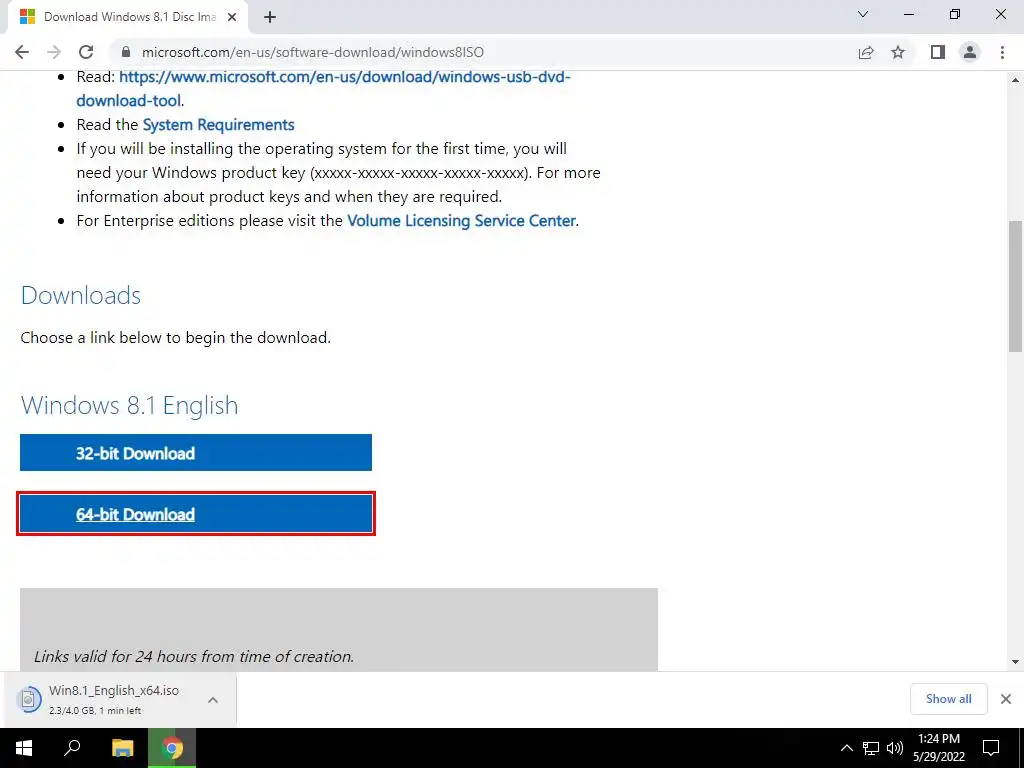The width and height of the screenshot is (1024, 768).
Task: Open the Windows Start menu
Action: click(x=24, y=748)
